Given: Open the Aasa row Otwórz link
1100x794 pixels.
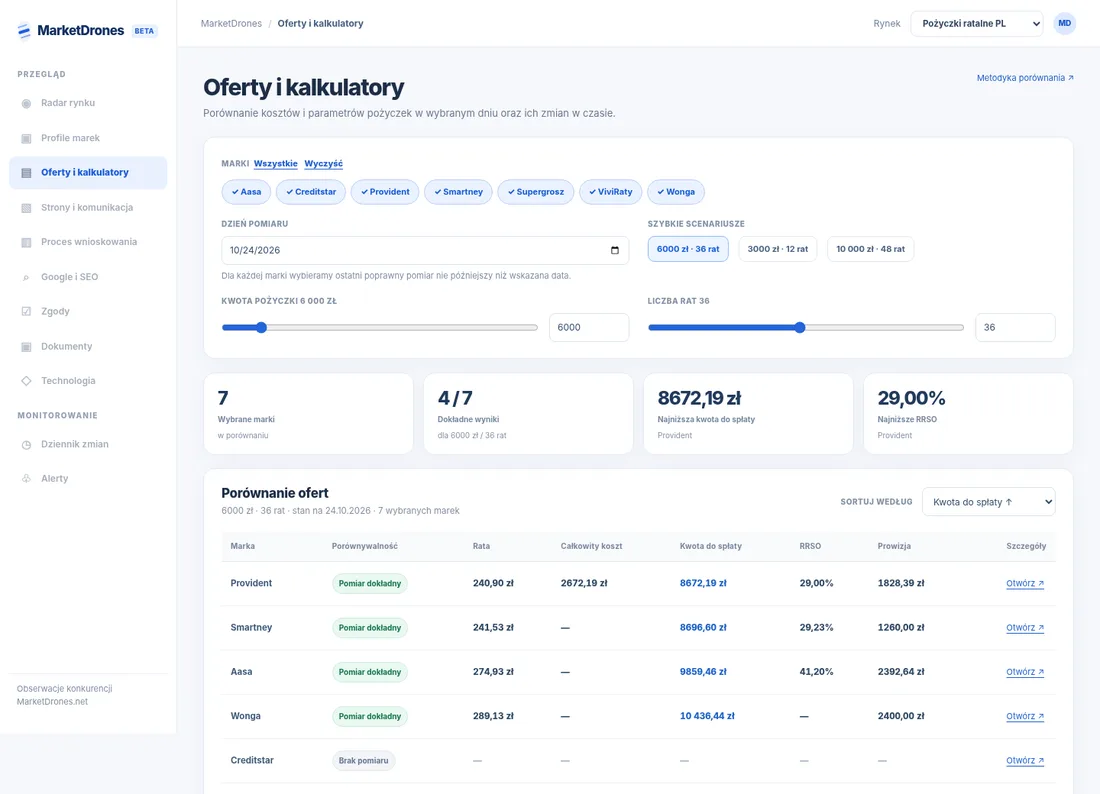Looking at the screenshot, I should pyautogui.click(x=1025, y=672).
